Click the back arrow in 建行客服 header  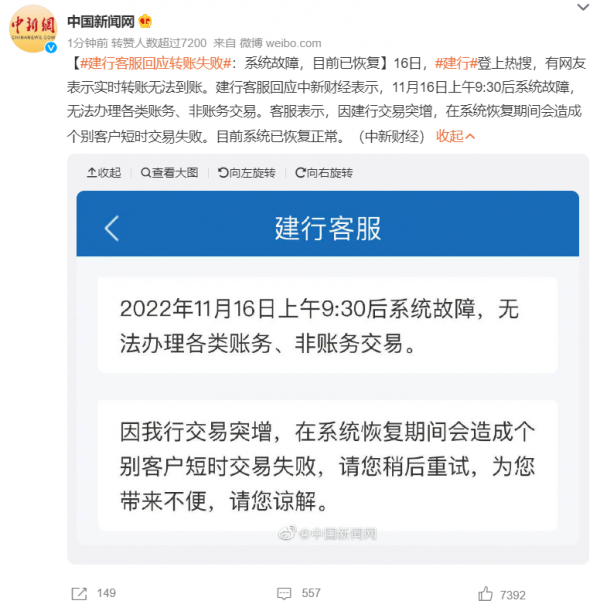pyautogui.click(x=112, y=228)
